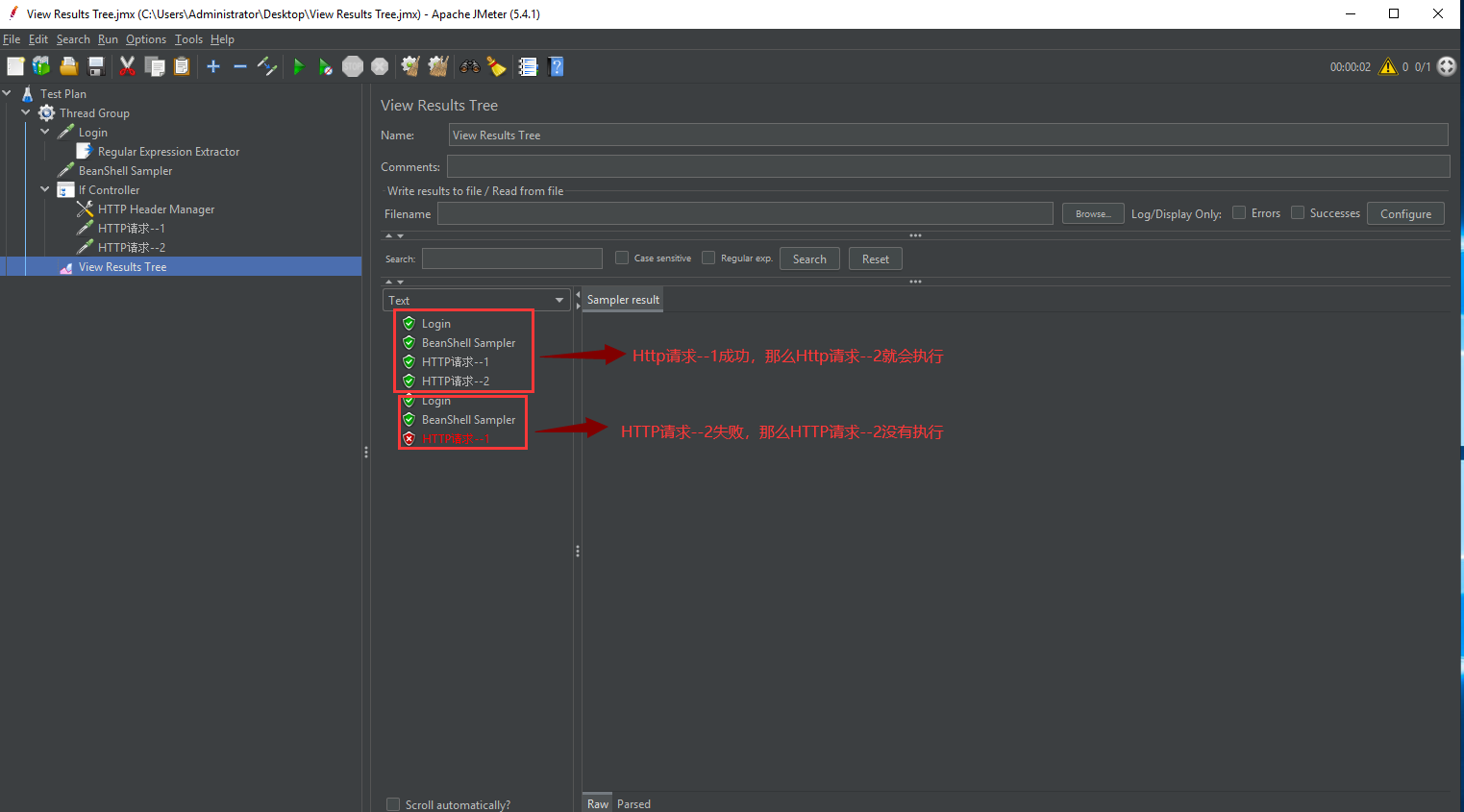
Task: Create a new test plan from toolbar
Action: pos(15,66)
